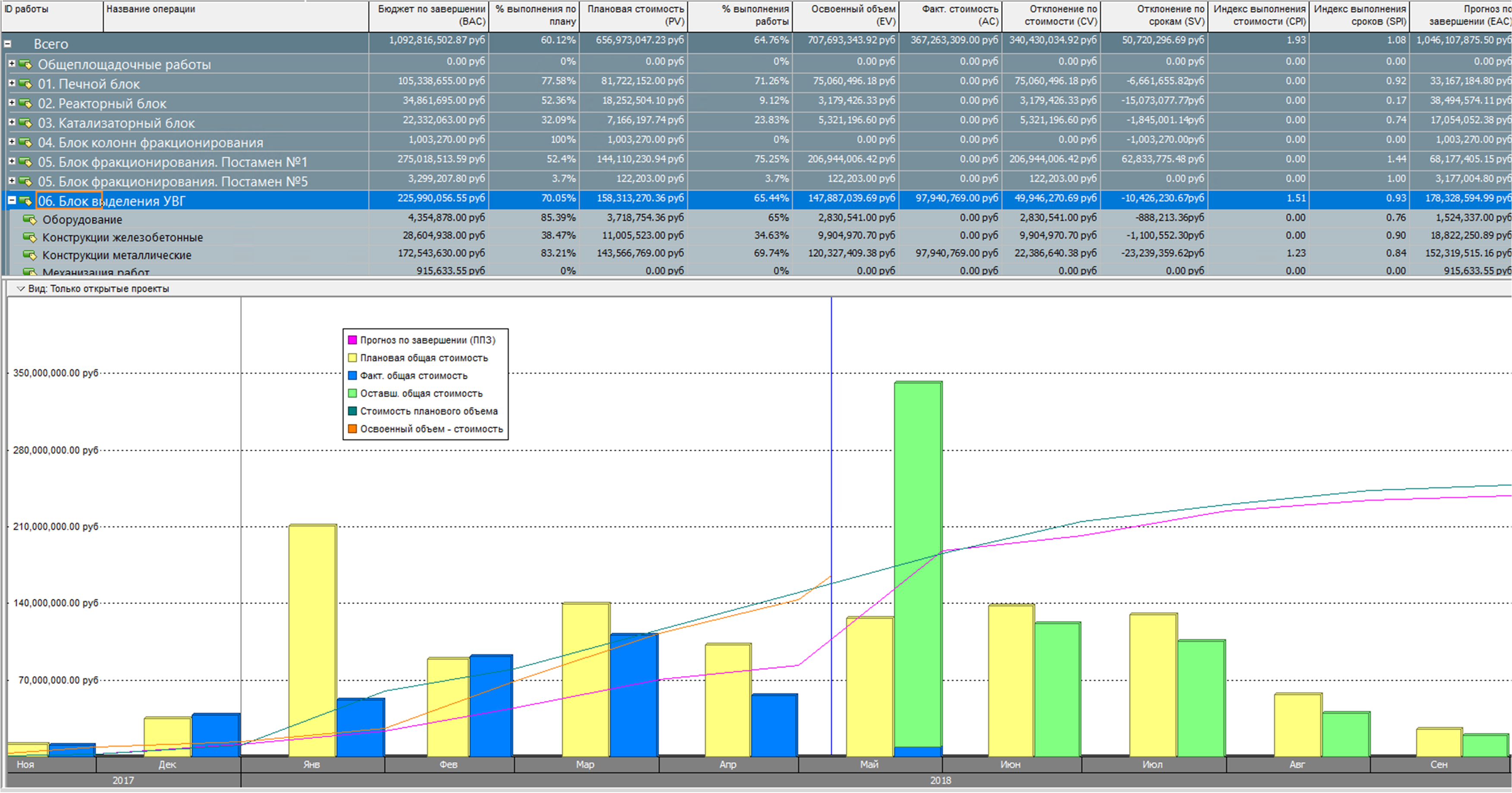
Task: Click the magenta Прогноз по завершении legend swatch
Action: (x=352, y=340)
